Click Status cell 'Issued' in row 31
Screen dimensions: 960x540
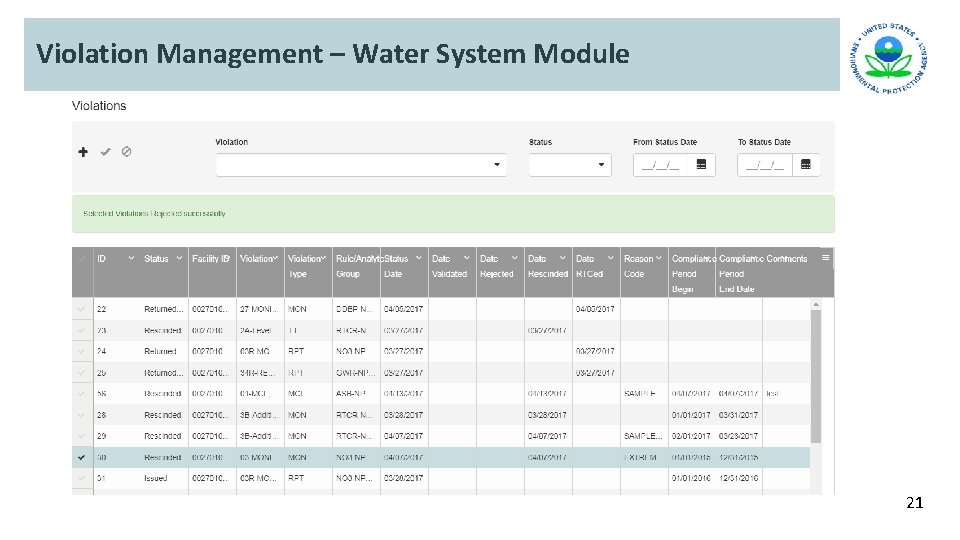point(156,478)
